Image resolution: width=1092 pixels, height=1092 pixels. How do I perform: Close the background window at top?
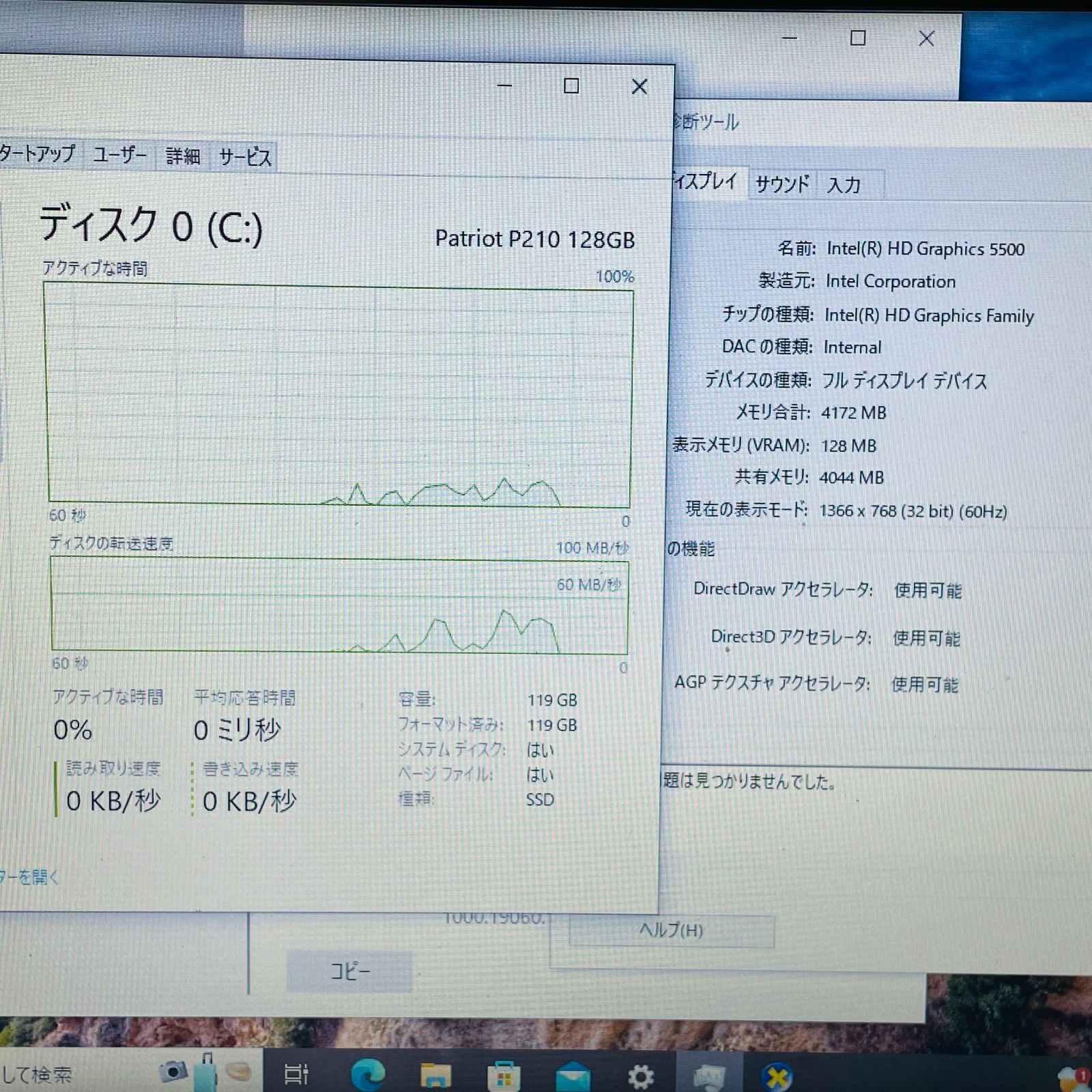click(x=926, y=38)
